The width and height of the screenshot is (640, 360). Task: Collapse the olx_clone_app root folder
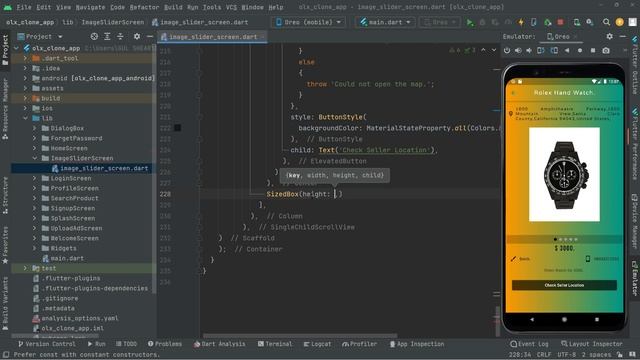pos(17,48)
